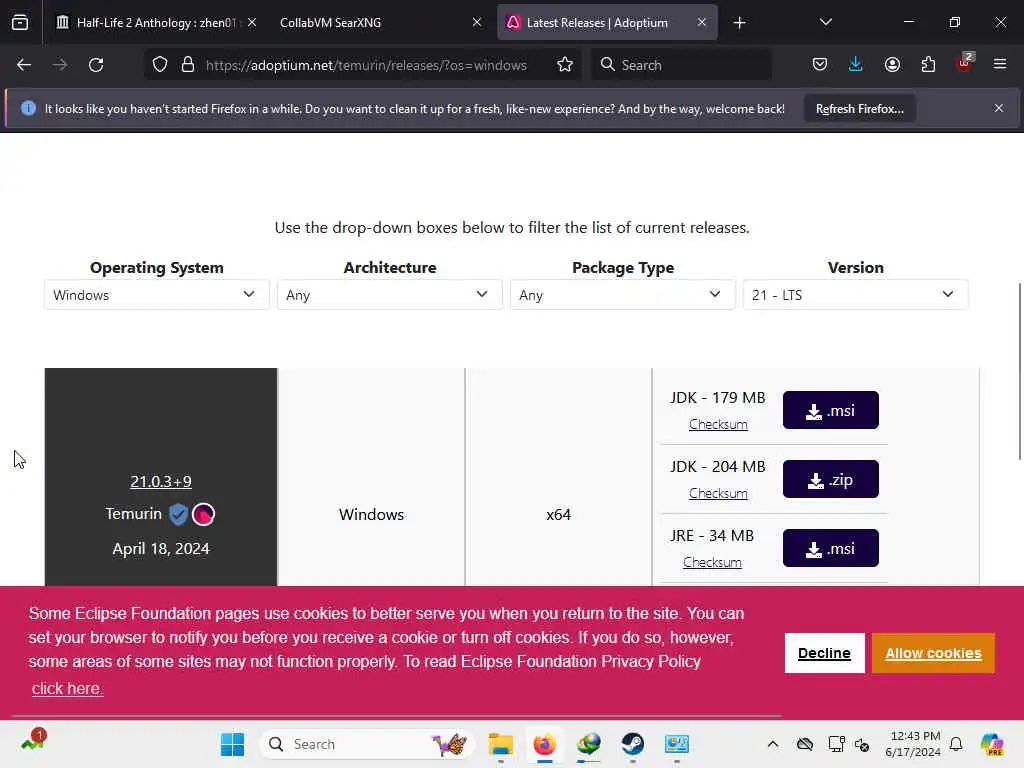Image resolution: width=1024 pixels, height=768 pixels.
Task: Open Extensions puzzle icon
Action: point(928,65)
